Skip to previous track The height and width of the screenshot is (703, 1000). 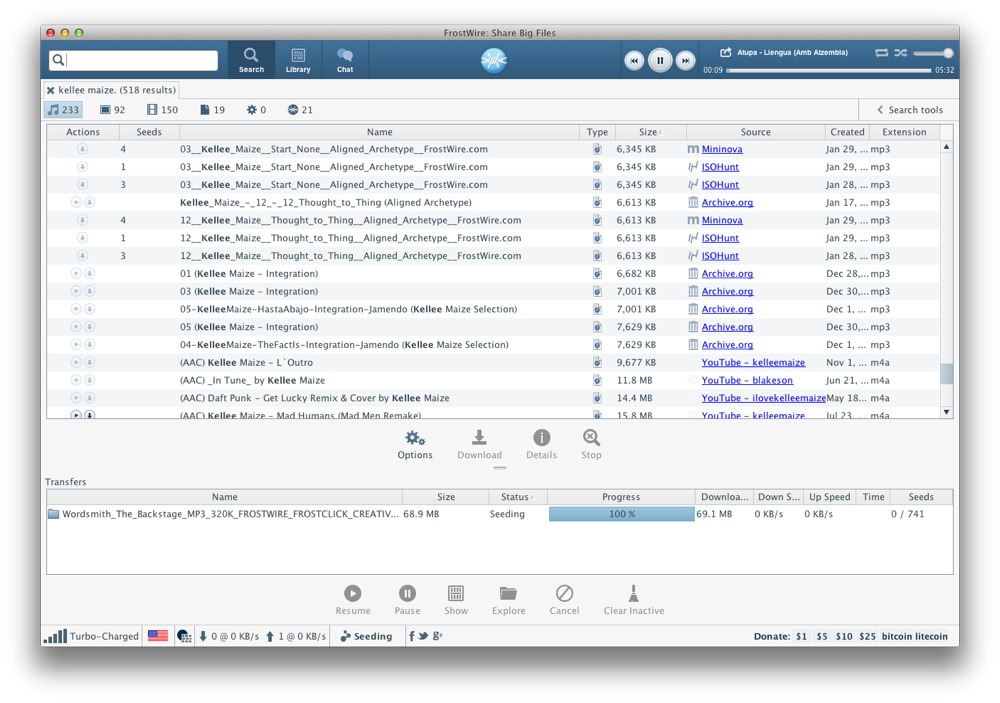[634, 61]
